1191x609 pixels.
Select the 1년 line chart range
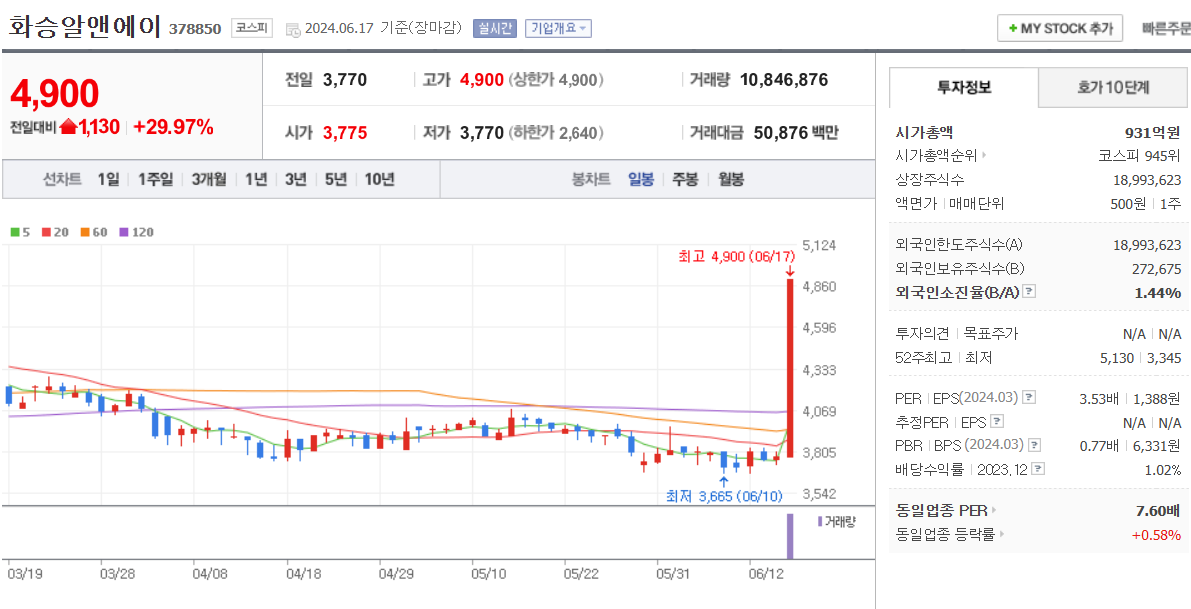coord(256,180)
